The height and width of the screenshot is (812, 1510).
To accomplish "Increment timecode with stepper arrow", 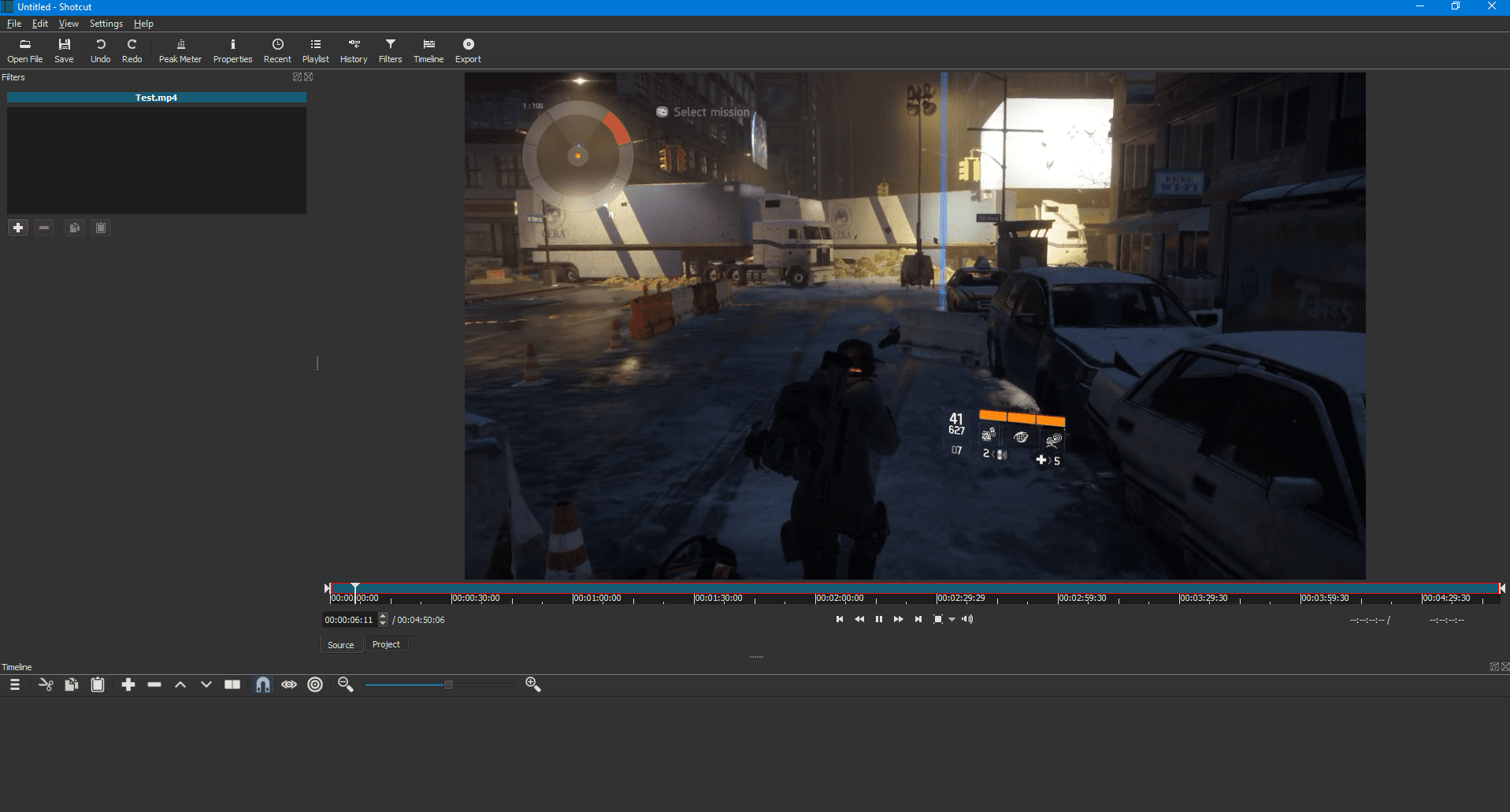I will (384, 617).
